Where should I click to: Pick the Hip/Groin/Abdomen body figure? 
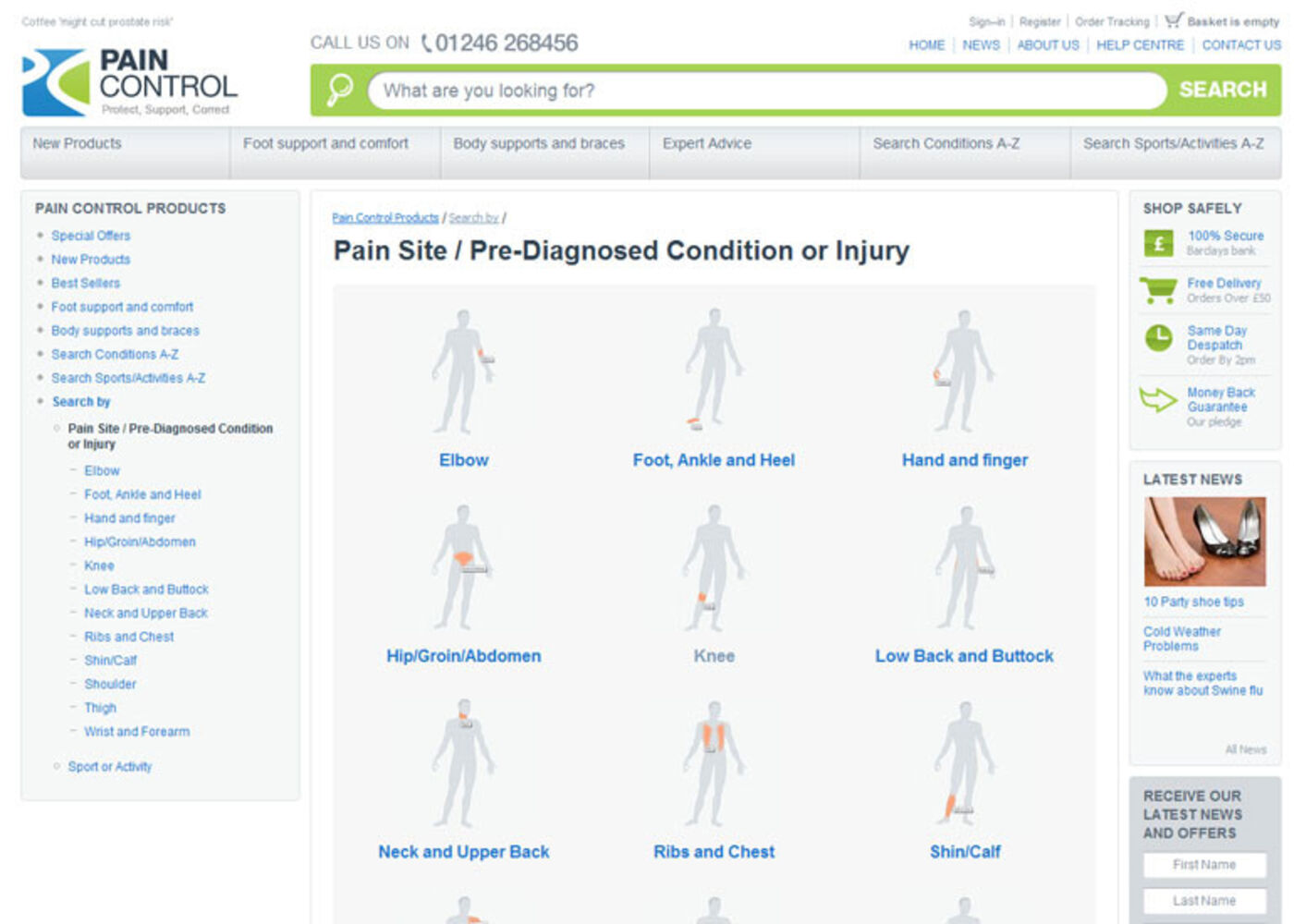click(463, 567)
